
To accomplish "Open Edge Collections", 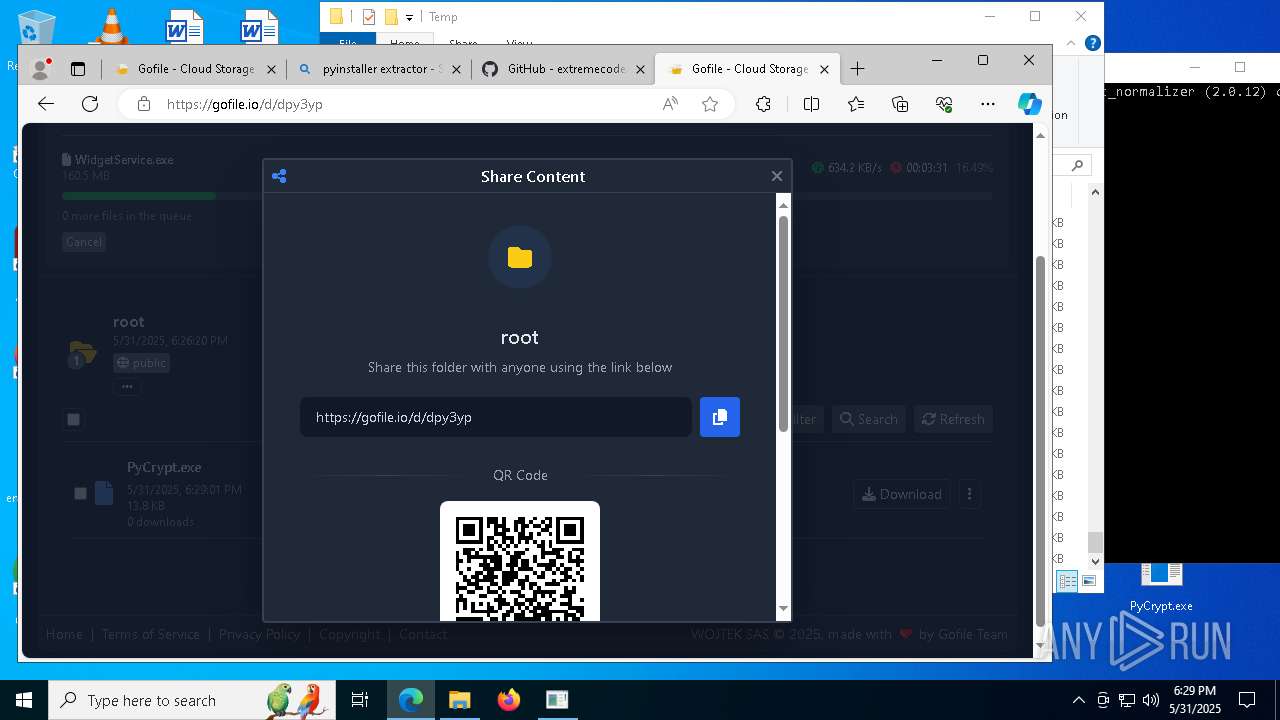I will click(900, 104).
